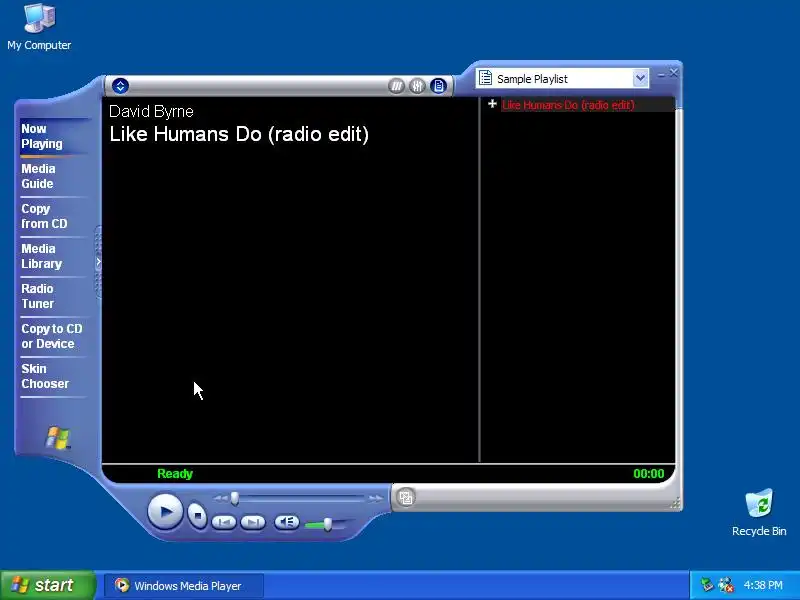Skip to the previous track
The image size is (800, 600).
(223, 522)
